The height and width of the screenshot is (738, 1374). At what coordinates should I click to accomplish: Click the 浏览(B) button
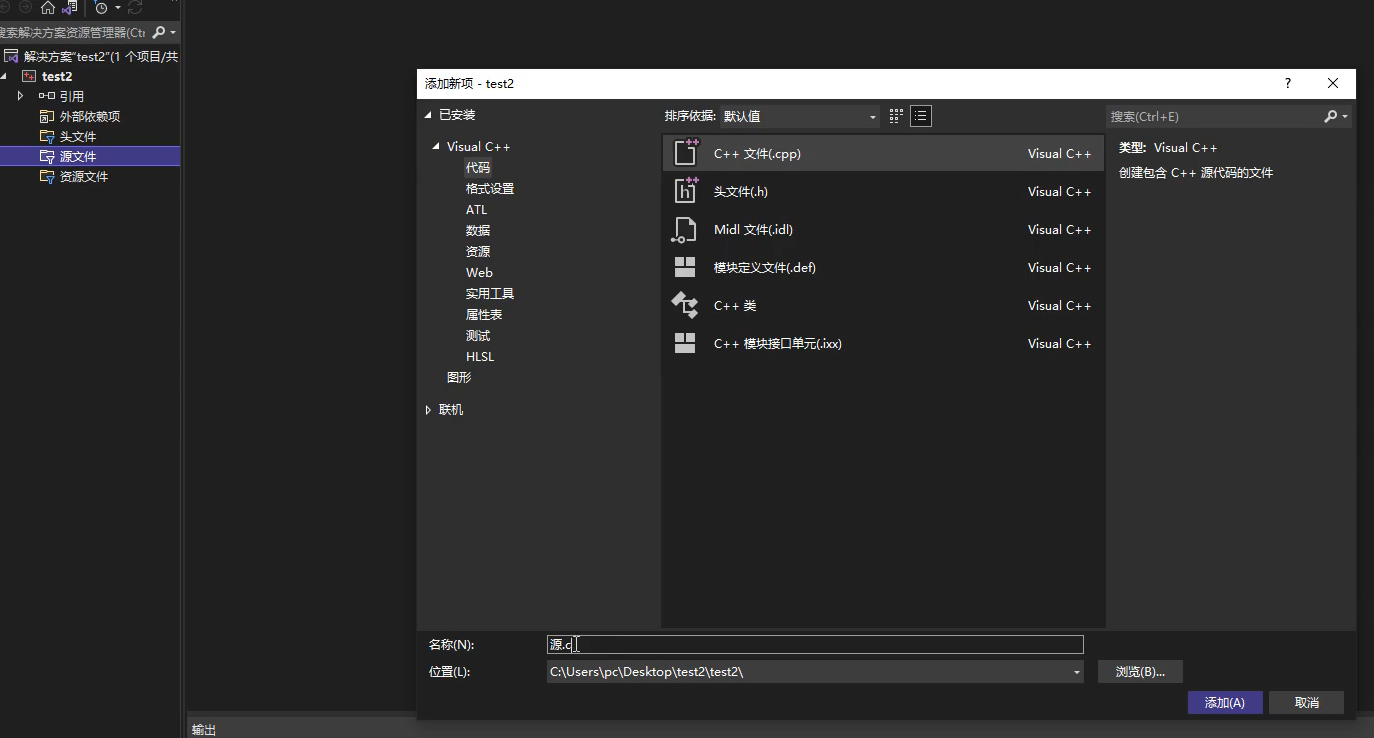[x=1139, y=671]
